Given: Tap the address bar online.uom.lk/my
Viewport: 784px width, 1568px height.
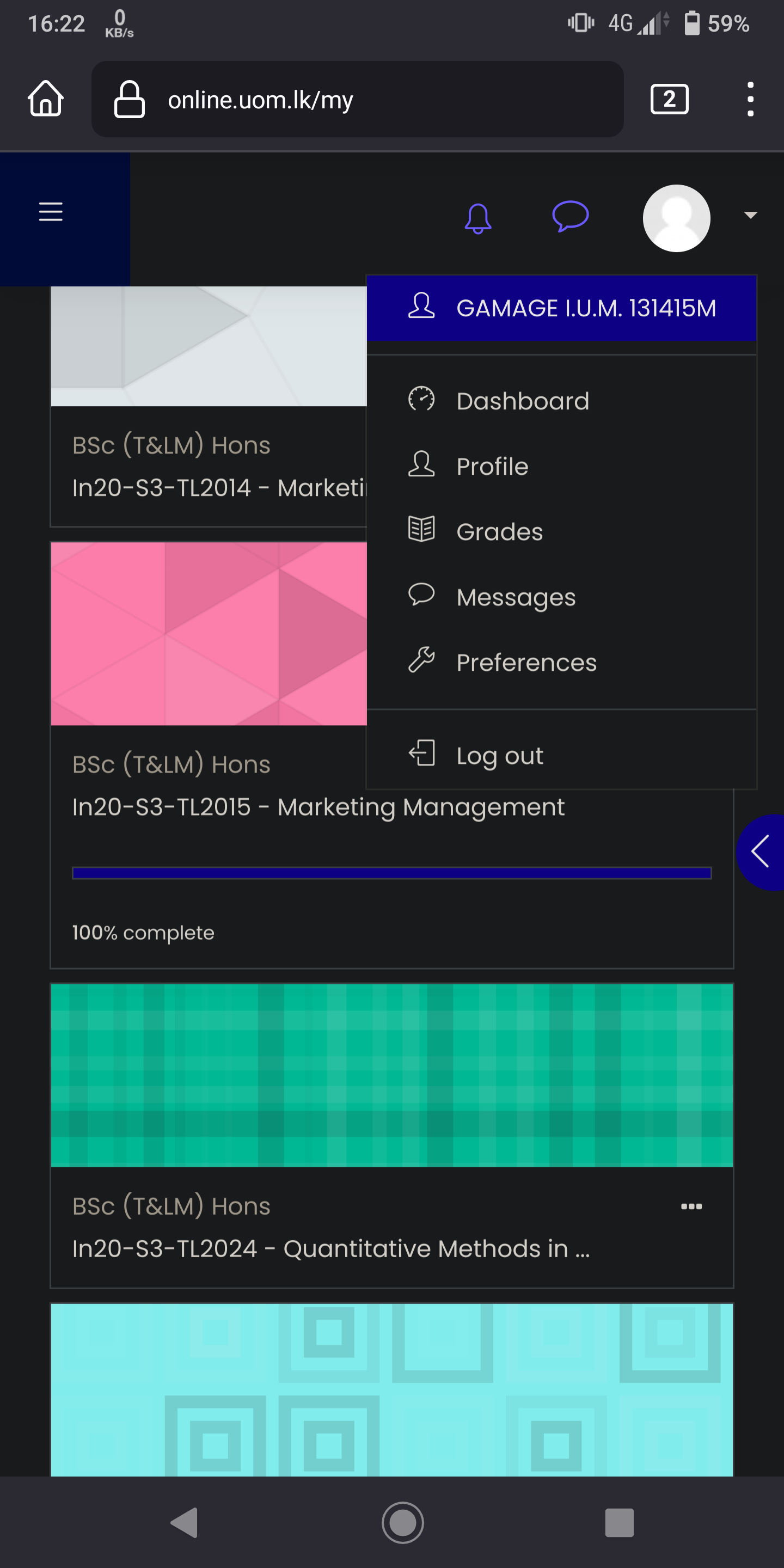Looking at the screenshot, I should pyautogui.click(x=357, y=99).
